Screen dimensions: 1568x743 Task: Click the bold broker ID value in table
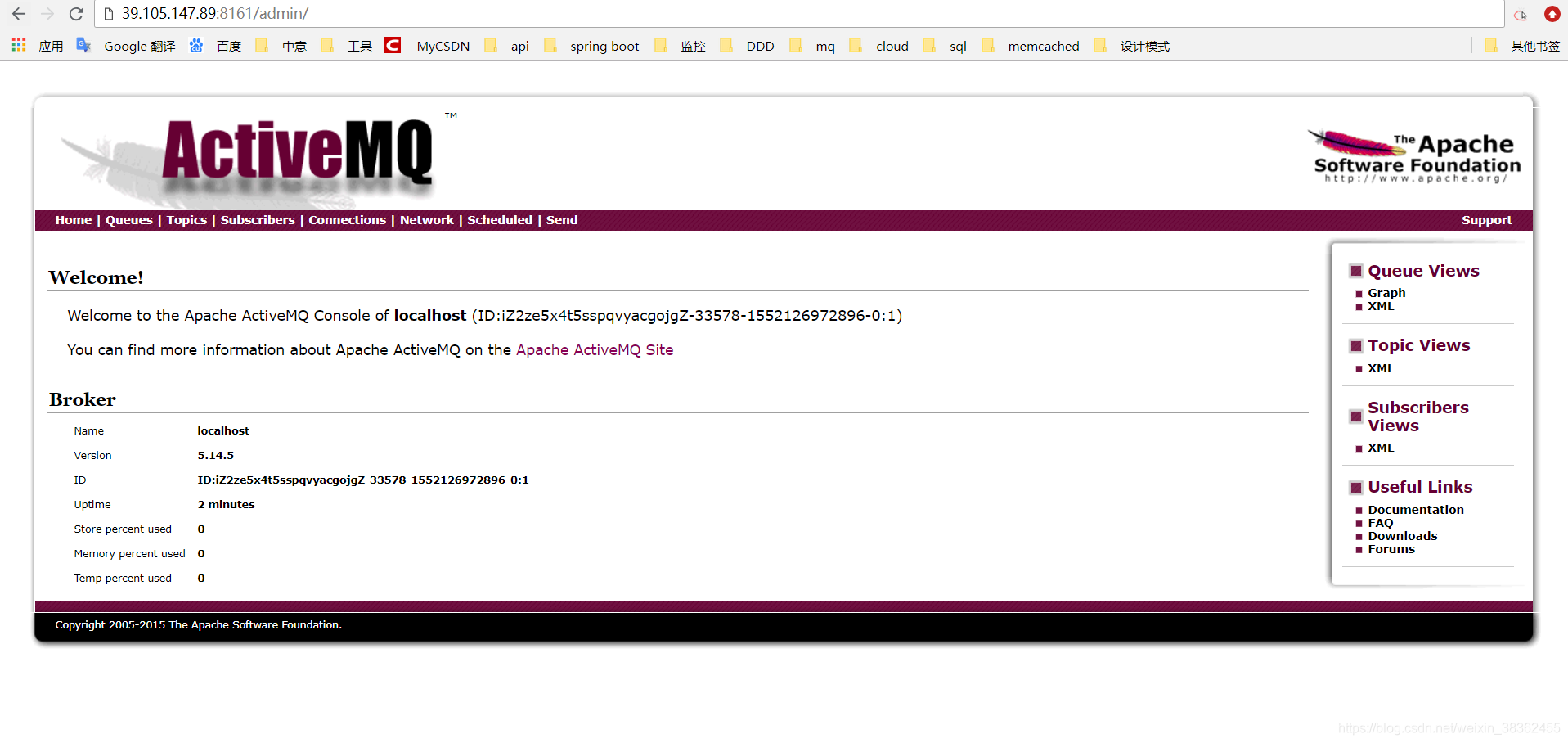point(363,480)
